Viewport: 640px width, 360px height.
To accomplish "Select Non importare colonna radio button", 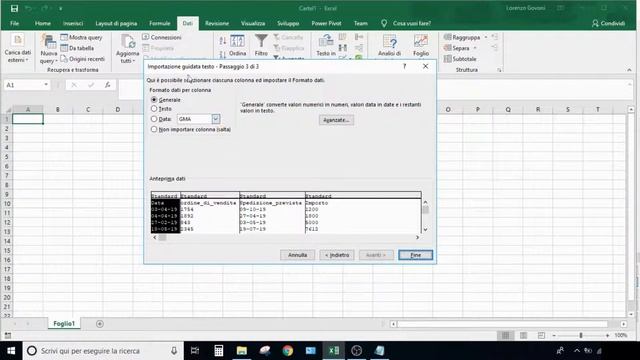I will (154, 129).
